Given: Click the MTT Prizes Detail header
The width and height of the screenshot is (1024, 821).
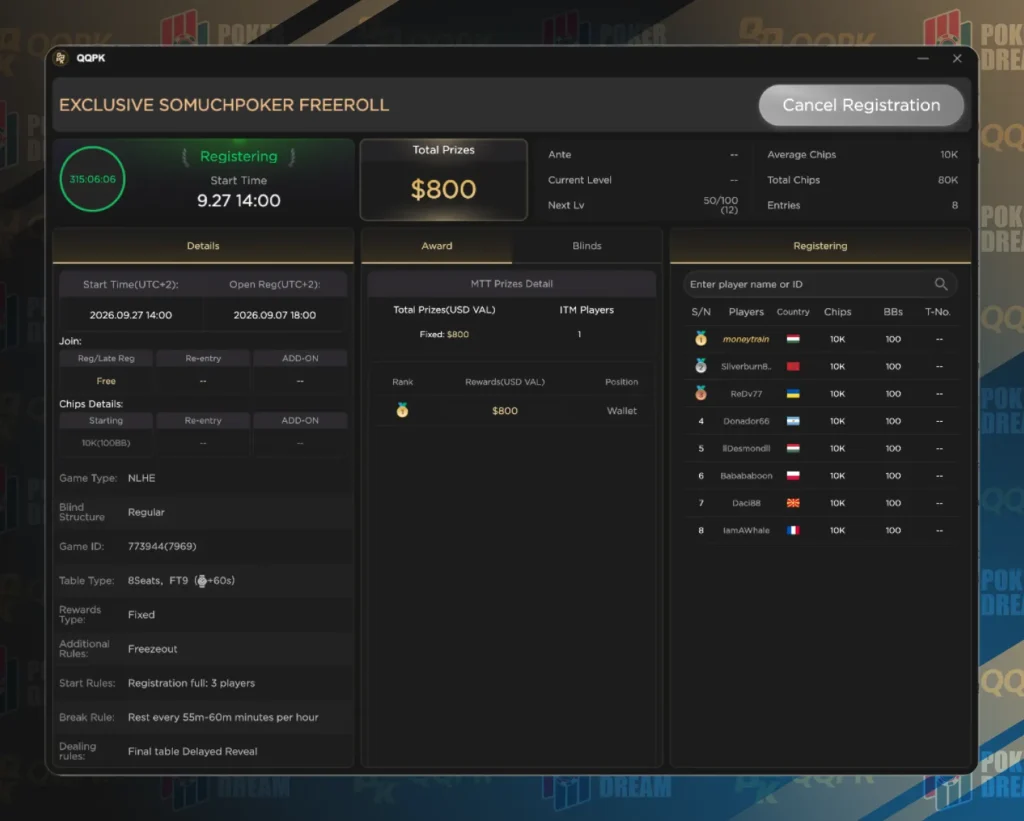Looking at the screenshot, I should coord(511,284).
